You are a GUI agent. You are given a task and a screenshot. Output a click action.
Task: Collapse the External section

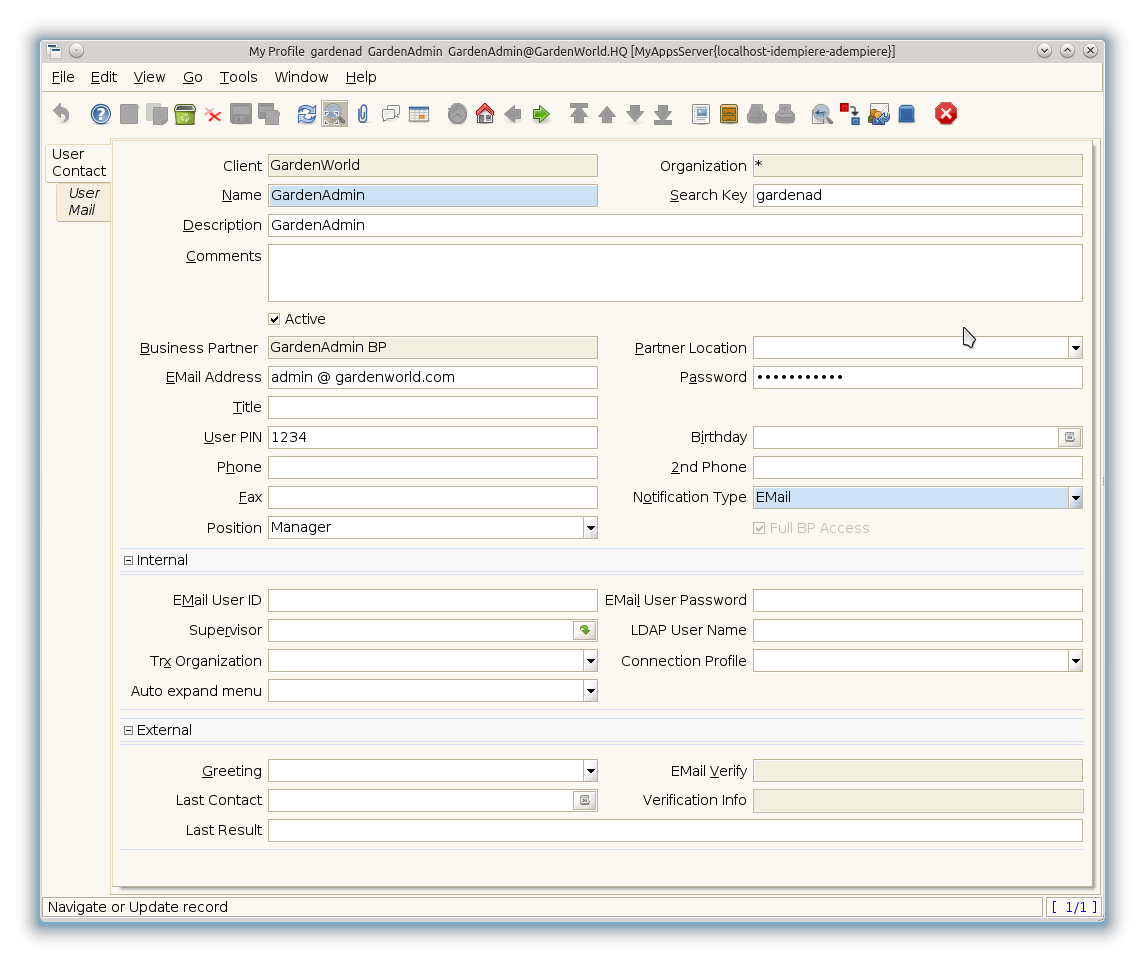128,731
